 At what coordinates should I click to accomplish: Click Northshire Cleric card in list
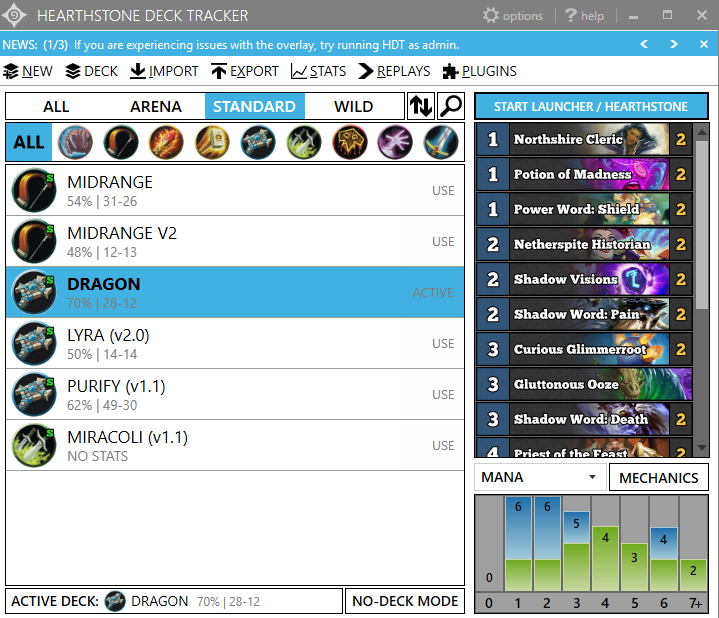click(584, 139)
